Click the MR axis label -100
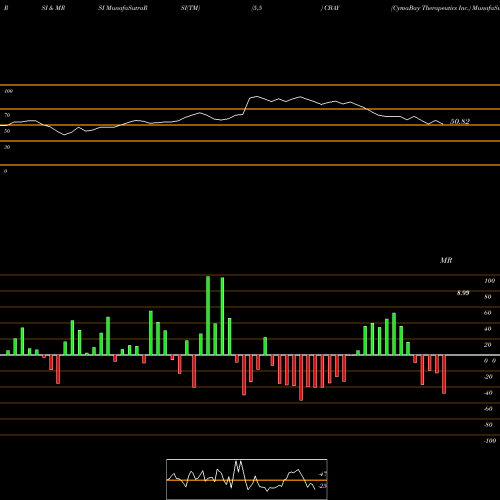The width and height of the screenshot is (500, 500). [490, 441]
